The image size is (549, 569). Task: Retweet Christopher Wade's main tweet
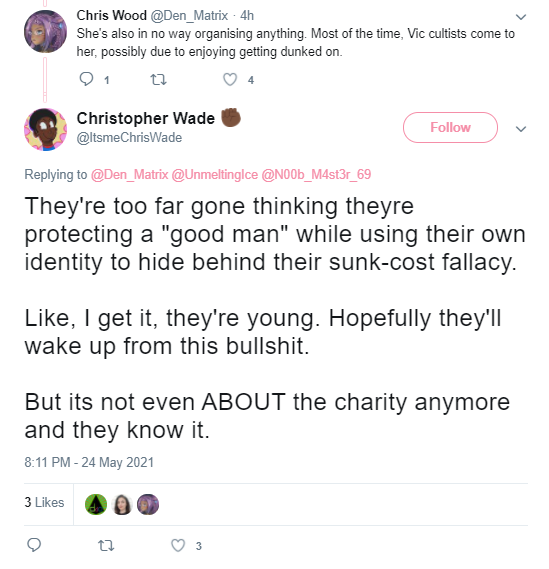106,545
